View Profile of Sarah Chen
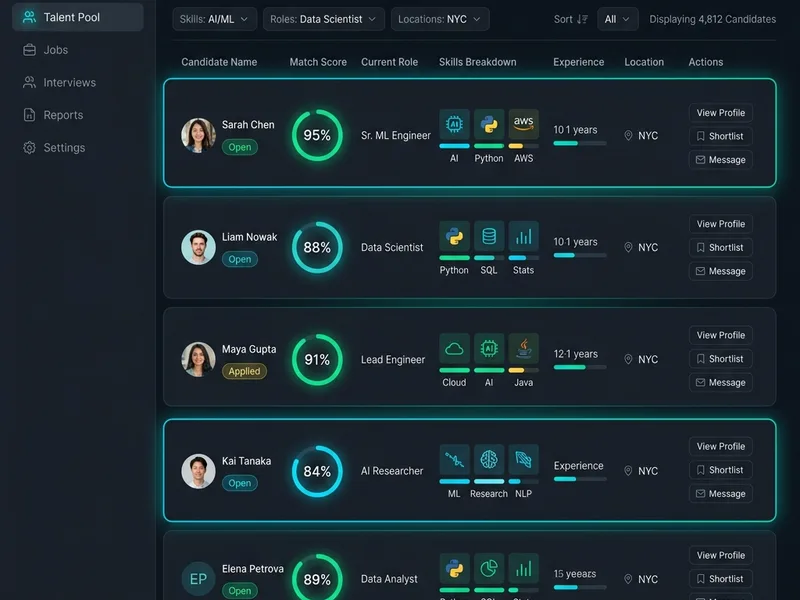The height and width of the screenshot is (600, 800). point(720,113)
